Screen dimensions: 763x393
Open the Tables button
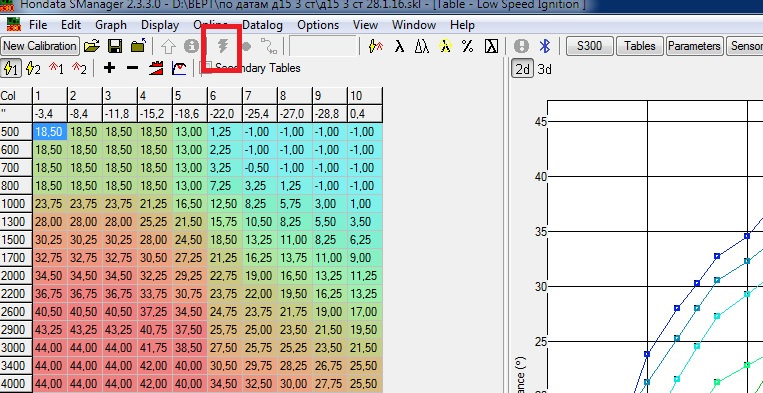[x=639, y=46]
